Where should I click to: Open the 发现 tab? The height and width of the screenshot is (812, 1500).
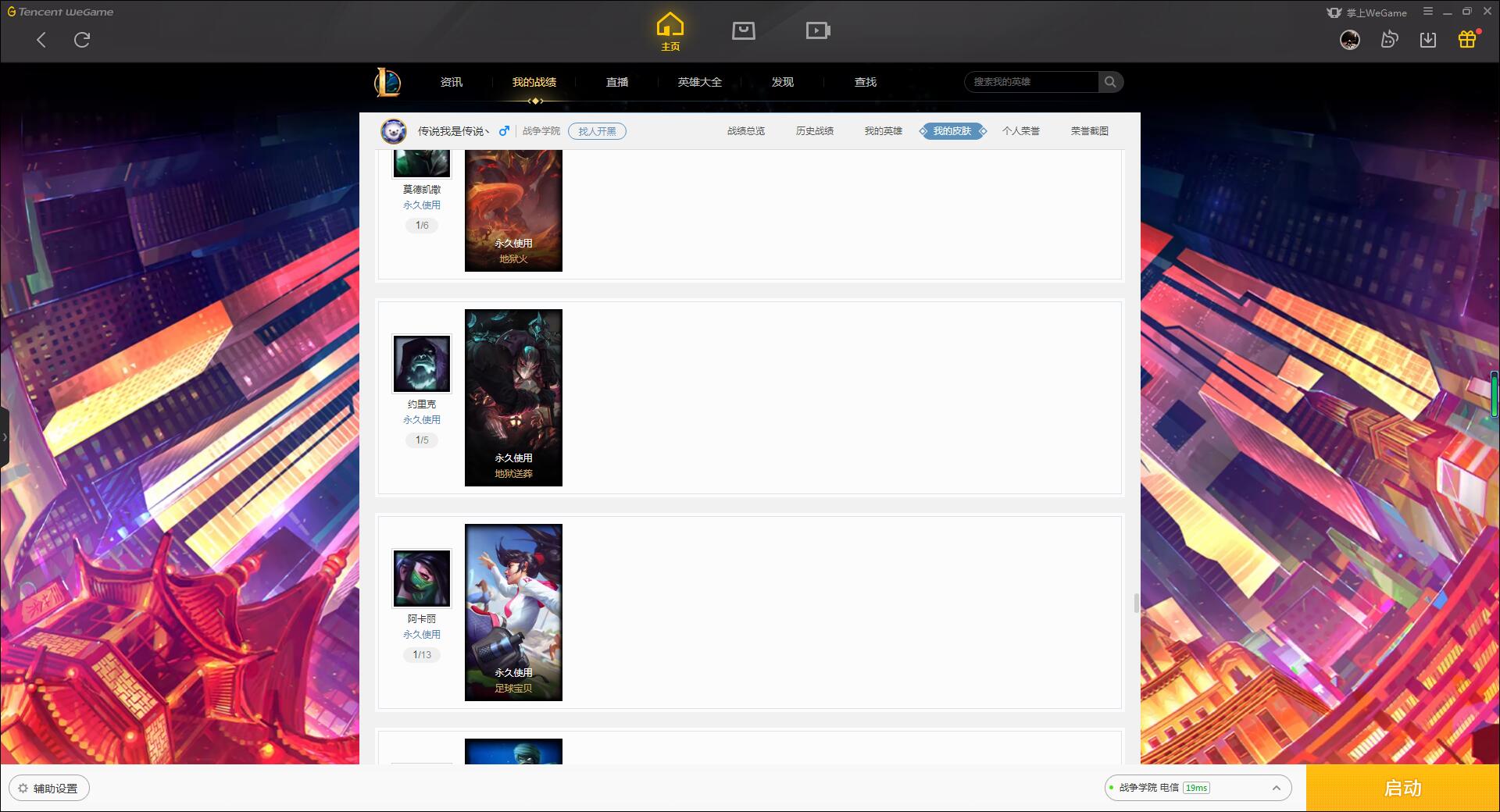pyautogui.click(x=783, y=82)
